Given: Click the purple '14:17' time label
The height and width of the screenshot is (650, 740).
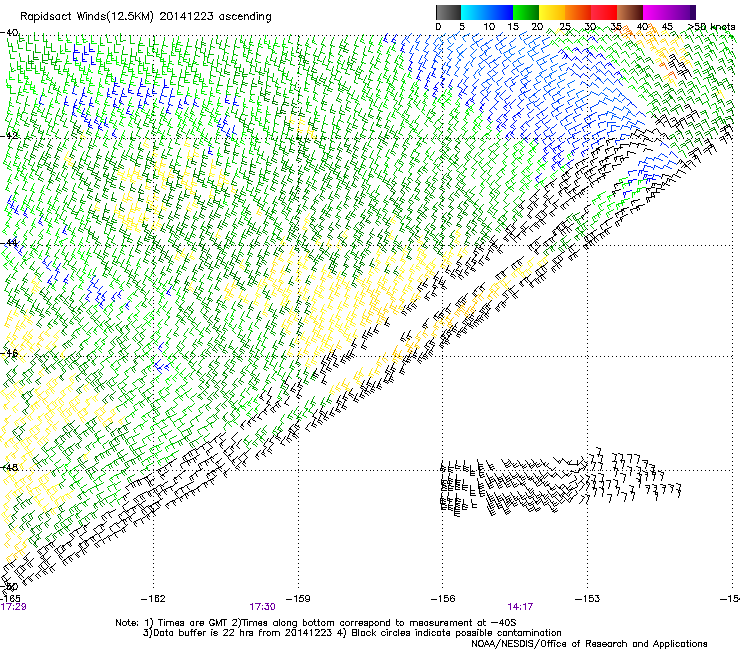Looking at the screenshot, I should [x=520, y=607].
